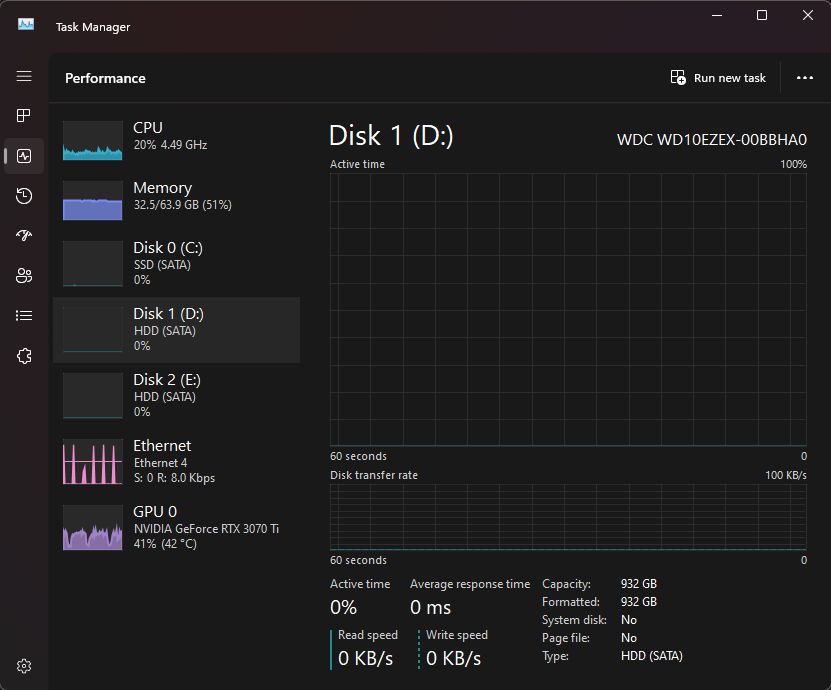Viewport: 831px width, 690px height.
Task: Click Capacity 932 GB value
Action: [639, 583]
